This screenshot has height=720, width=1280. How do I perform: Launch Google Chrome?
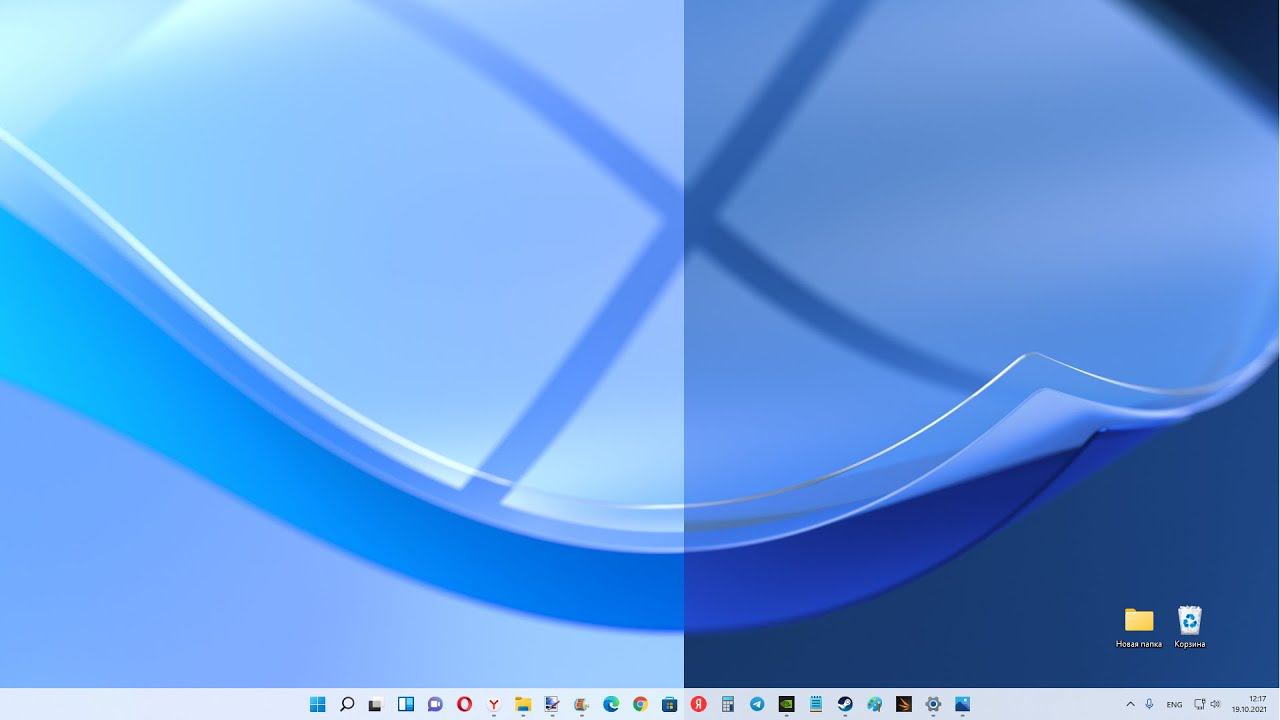click(640, 704)
